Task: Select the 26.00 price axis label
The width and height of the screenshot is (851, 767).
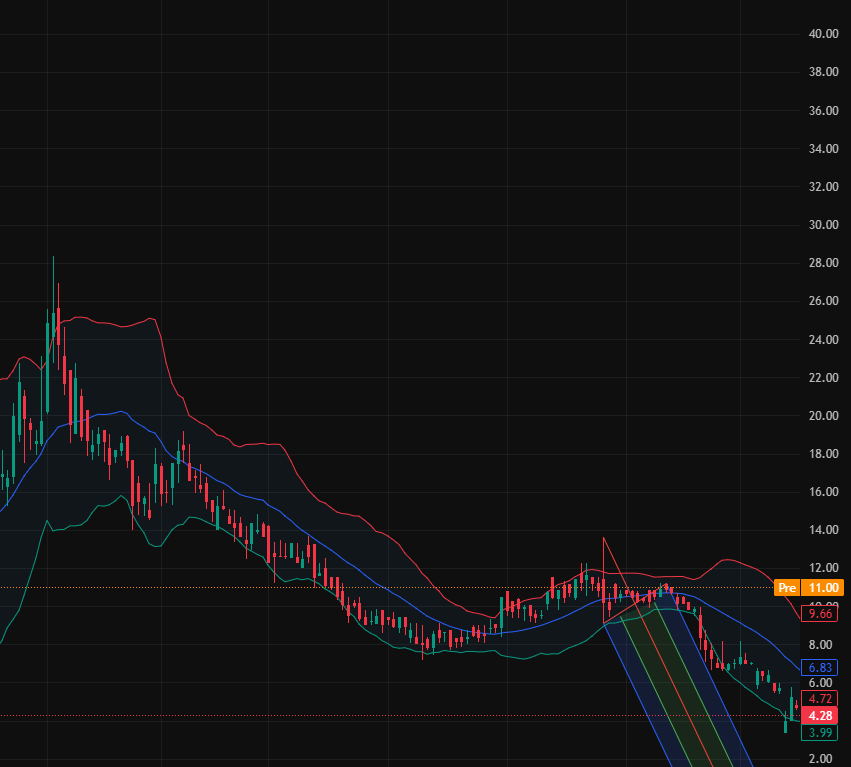Action: click(823, 301)
